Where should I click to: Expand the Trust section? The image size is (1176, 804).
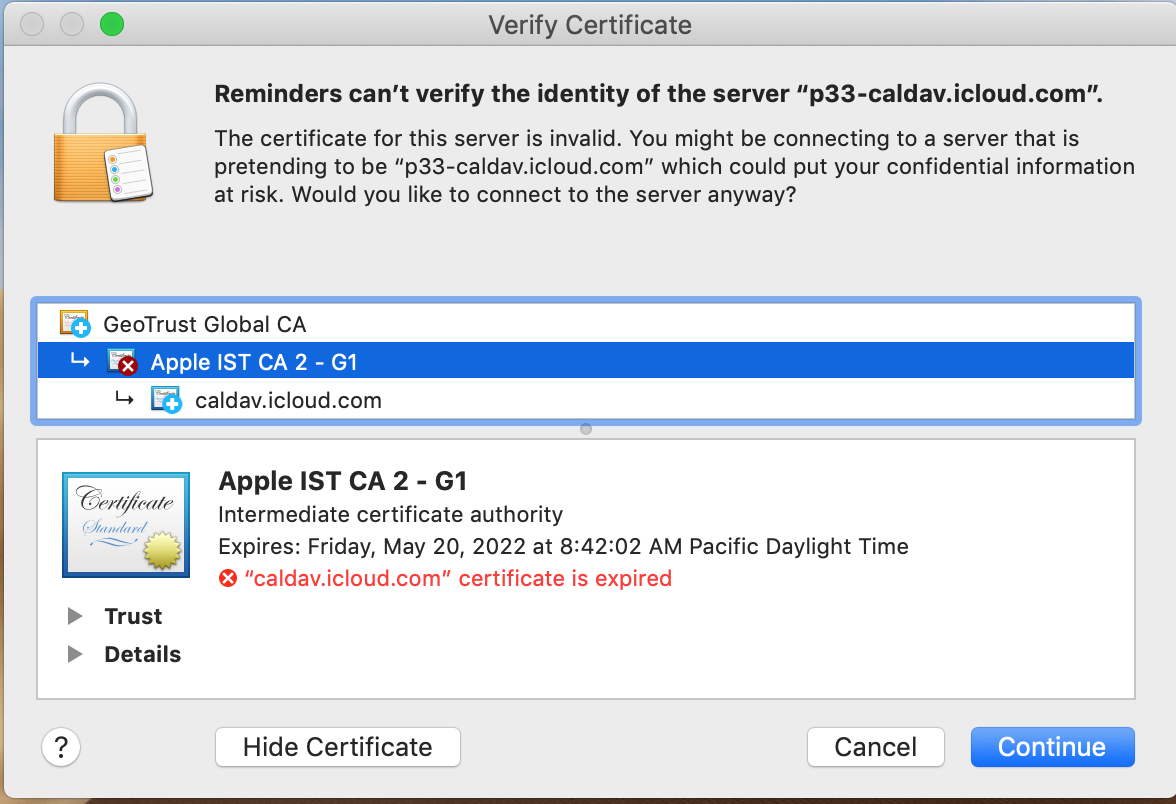(x=75, y=616)
